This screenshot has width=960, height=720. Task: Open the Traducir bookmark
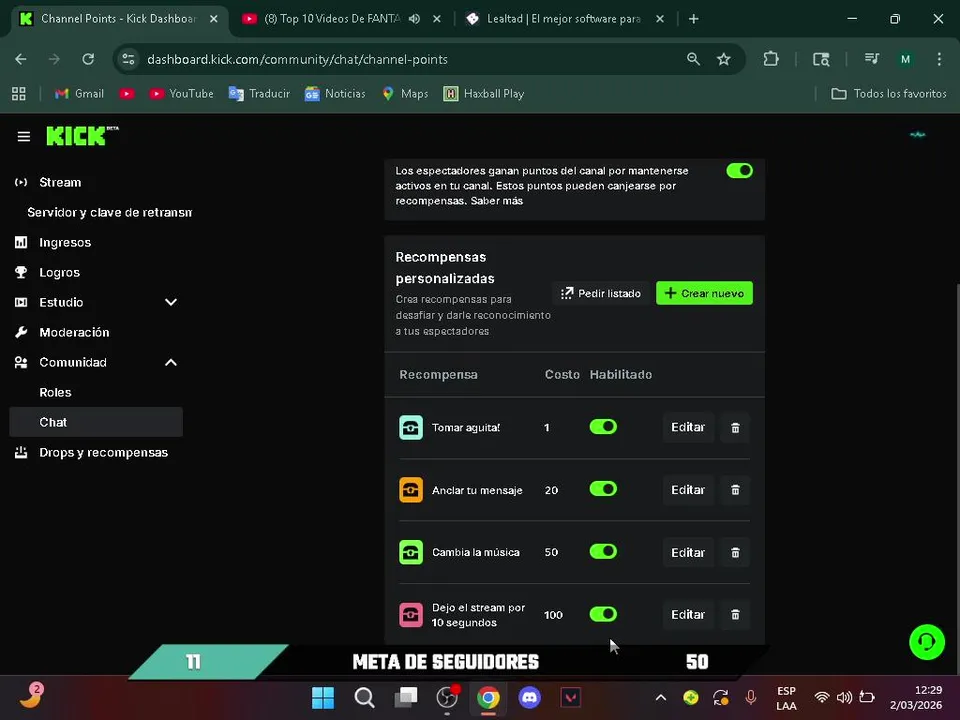pos(259,94)
